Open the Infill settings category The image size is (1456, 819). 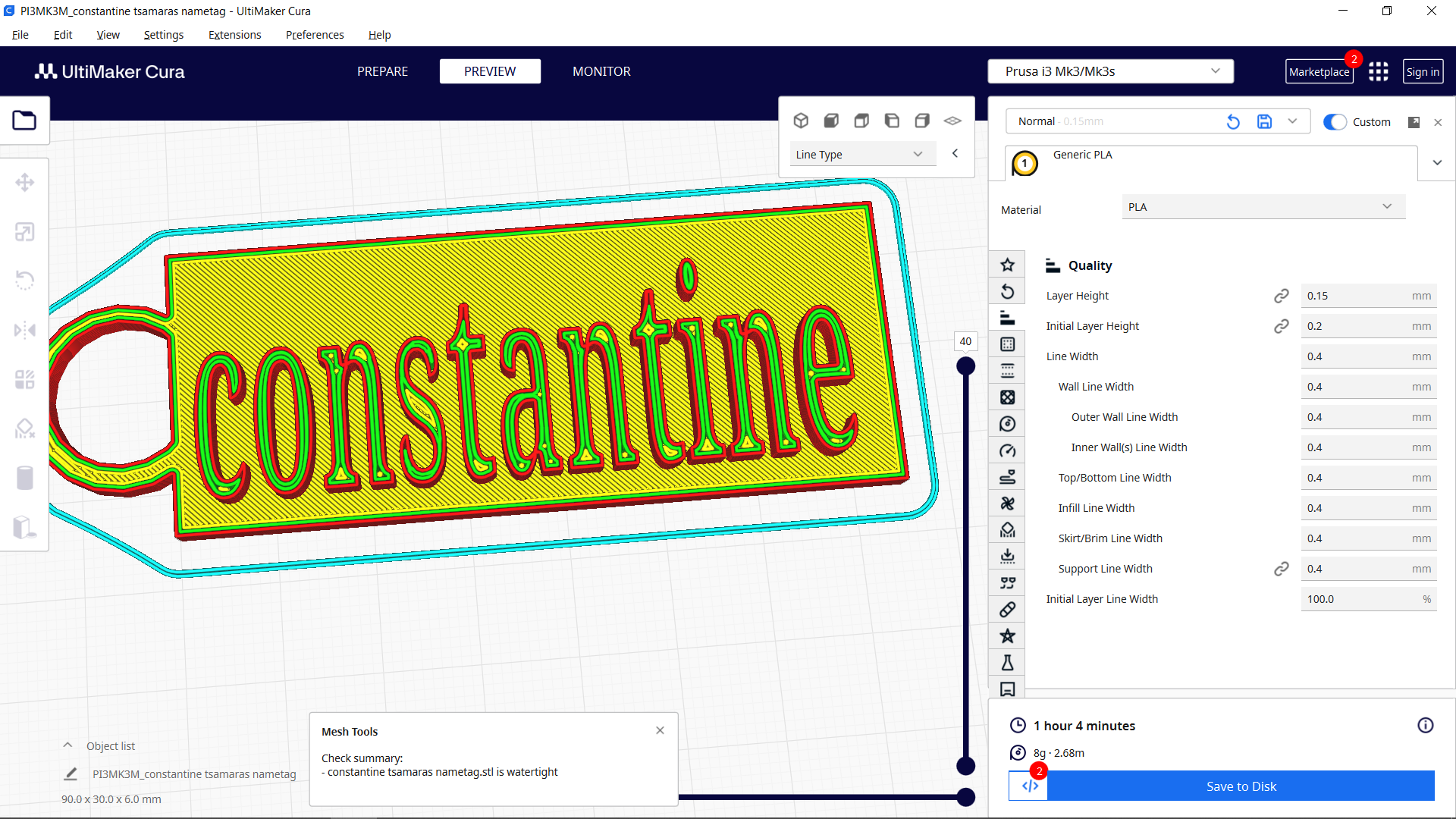click(1007, 397)
